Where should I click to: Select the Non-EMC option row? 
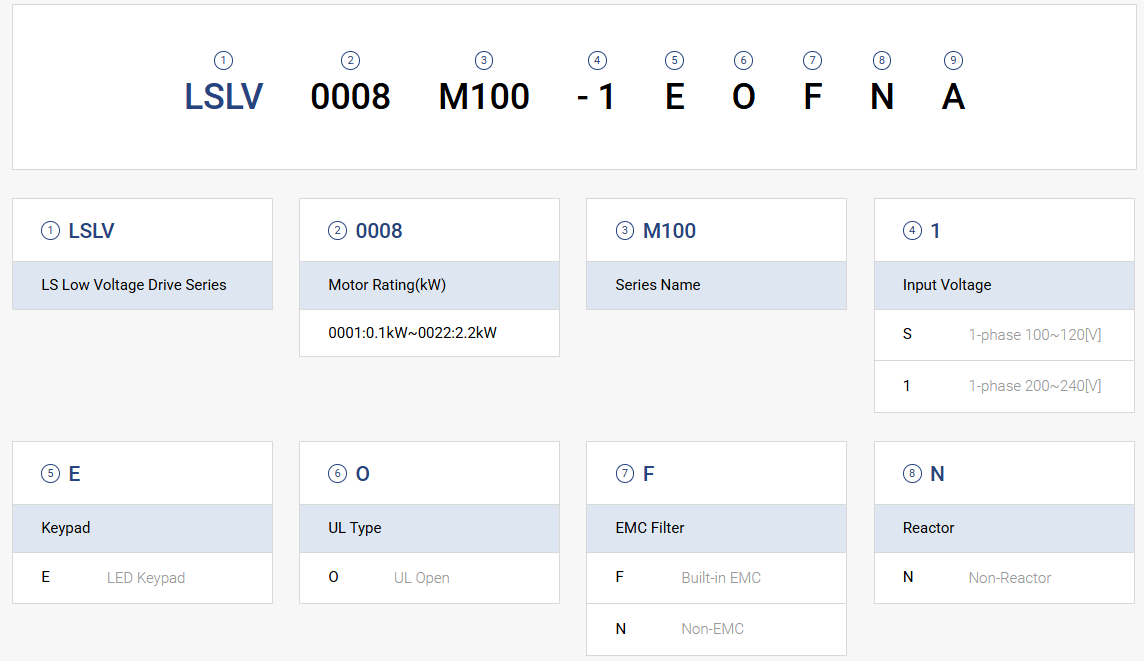click(716, 629)
